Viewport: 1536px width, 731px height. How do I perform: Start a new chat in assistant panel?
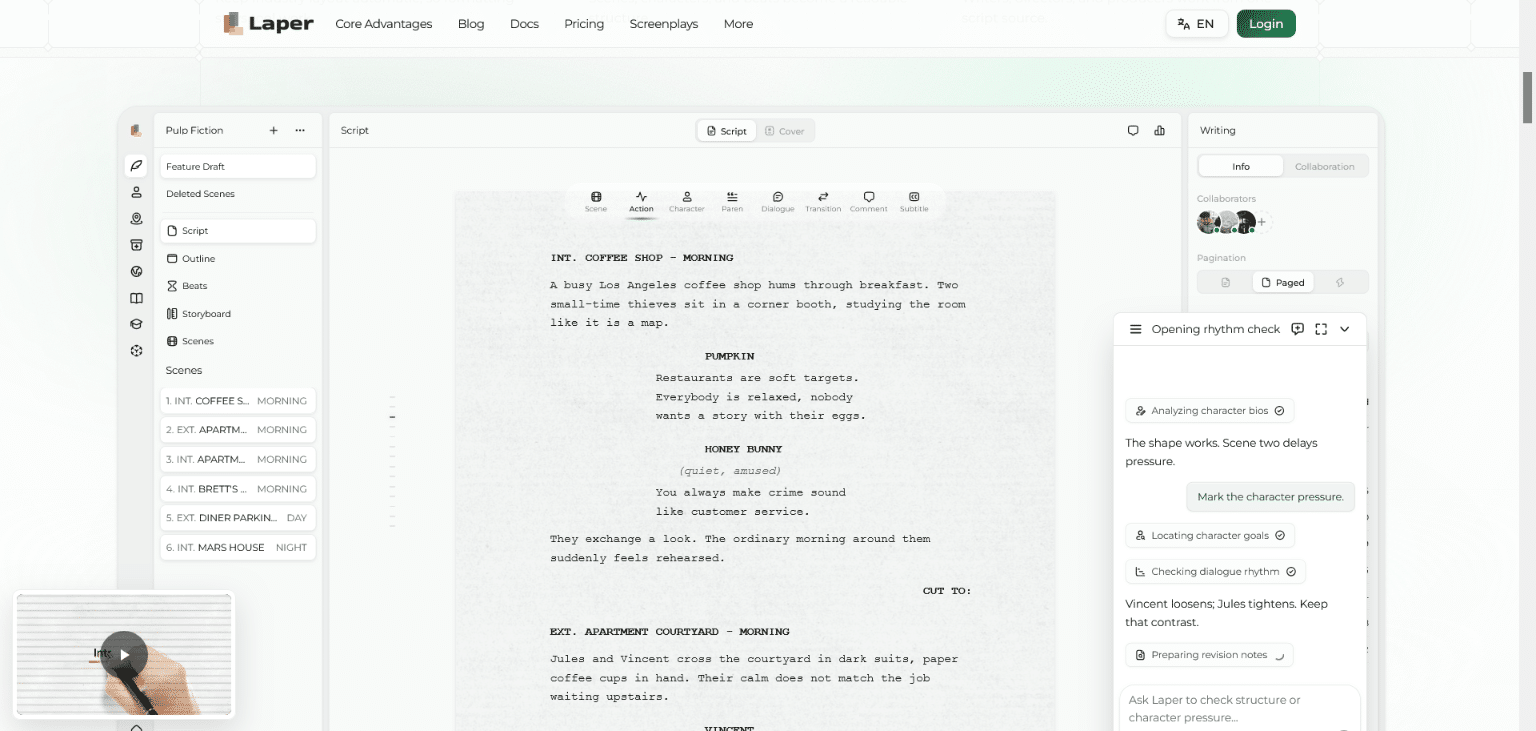1297,329
